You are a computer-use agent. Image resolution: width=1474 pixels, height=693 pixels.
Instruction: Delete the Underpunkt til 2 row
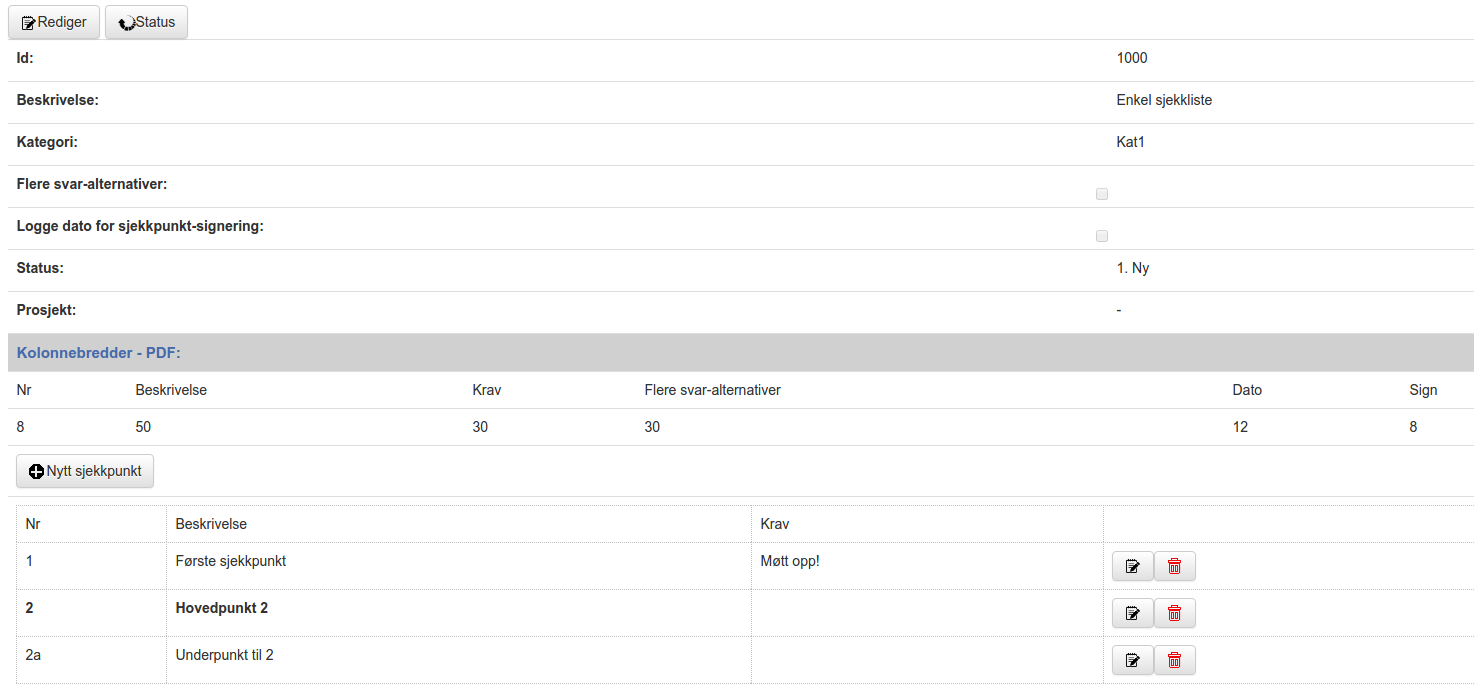pyautogui.click(x=1175, y=660)
